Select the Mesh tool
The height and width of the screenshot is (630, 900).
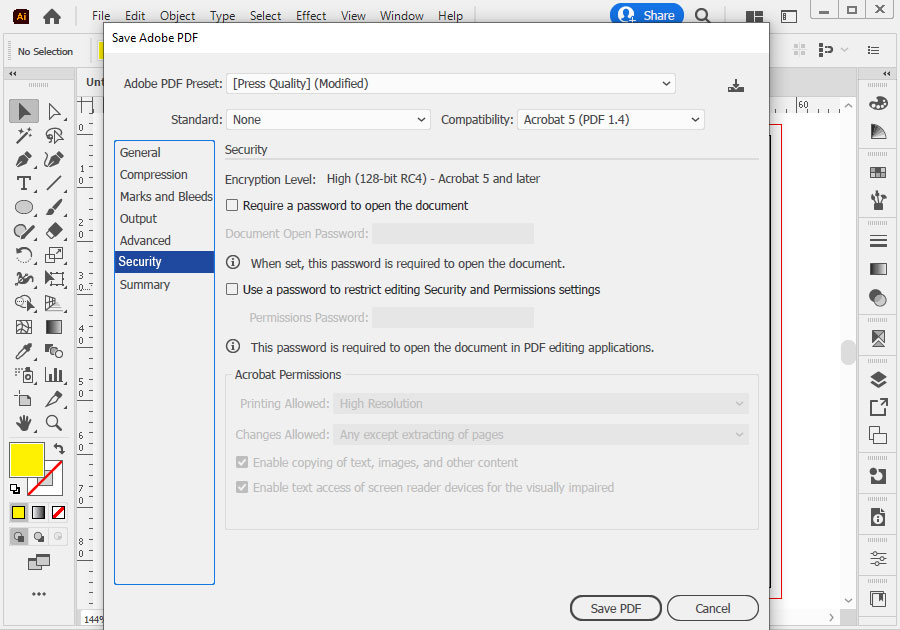[24, 327]
